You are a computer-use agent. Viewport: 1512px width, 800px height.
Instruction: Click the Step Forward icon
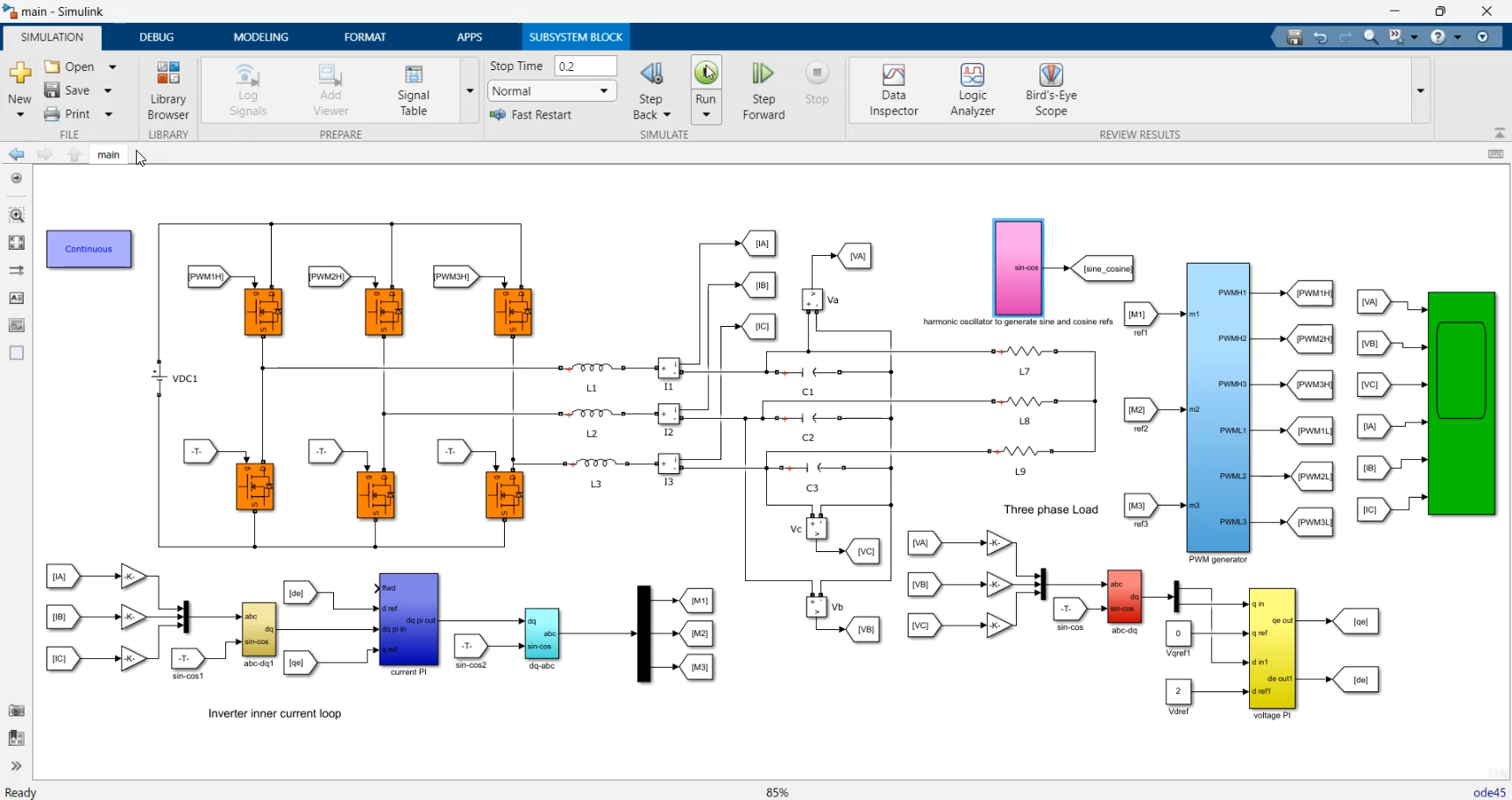[x=763, y=74]
